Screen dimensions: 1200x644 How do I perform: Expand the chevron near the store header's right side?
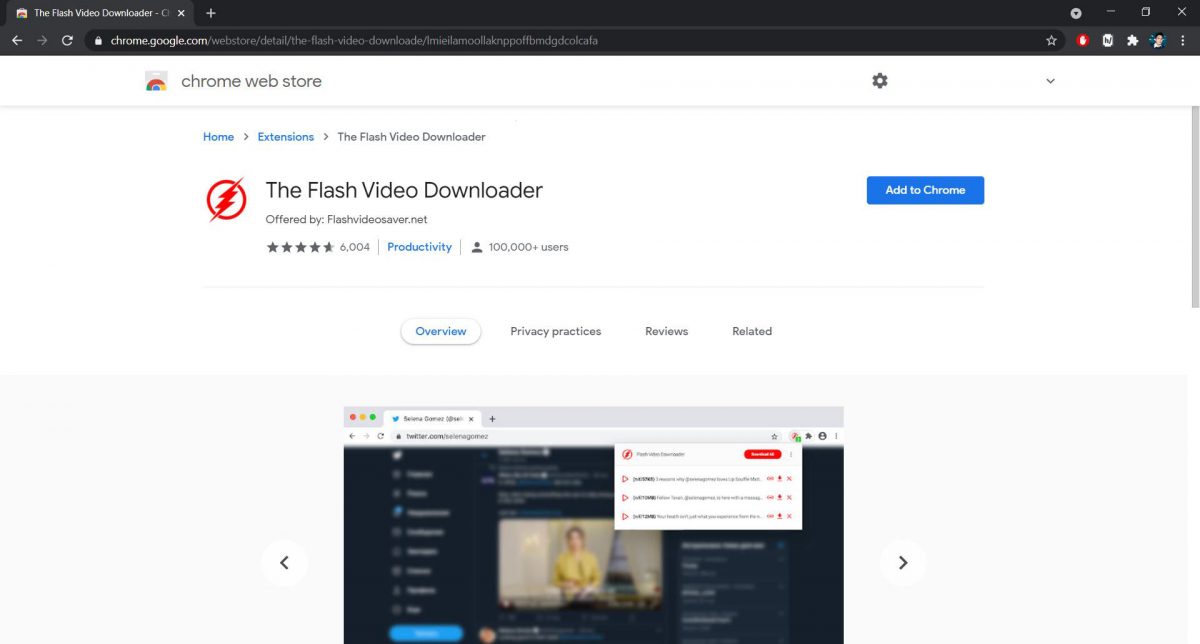[1050, 80]
